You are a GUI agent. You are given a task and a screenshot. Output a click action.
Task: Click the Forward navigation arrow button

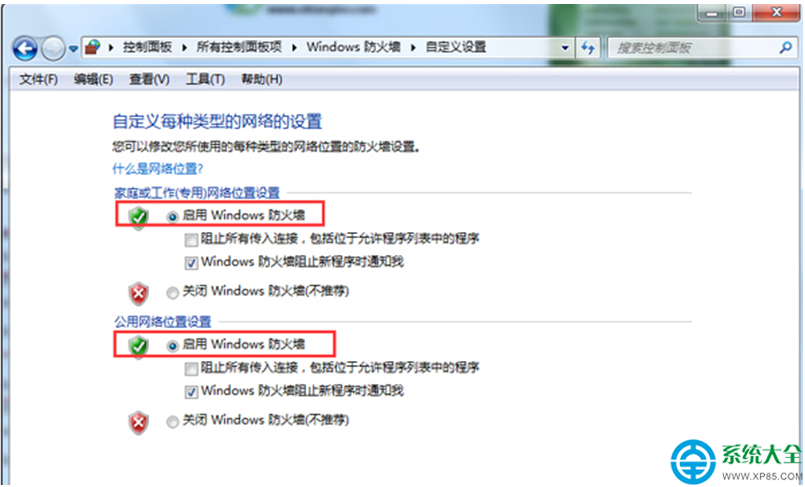tap(53, 49)
